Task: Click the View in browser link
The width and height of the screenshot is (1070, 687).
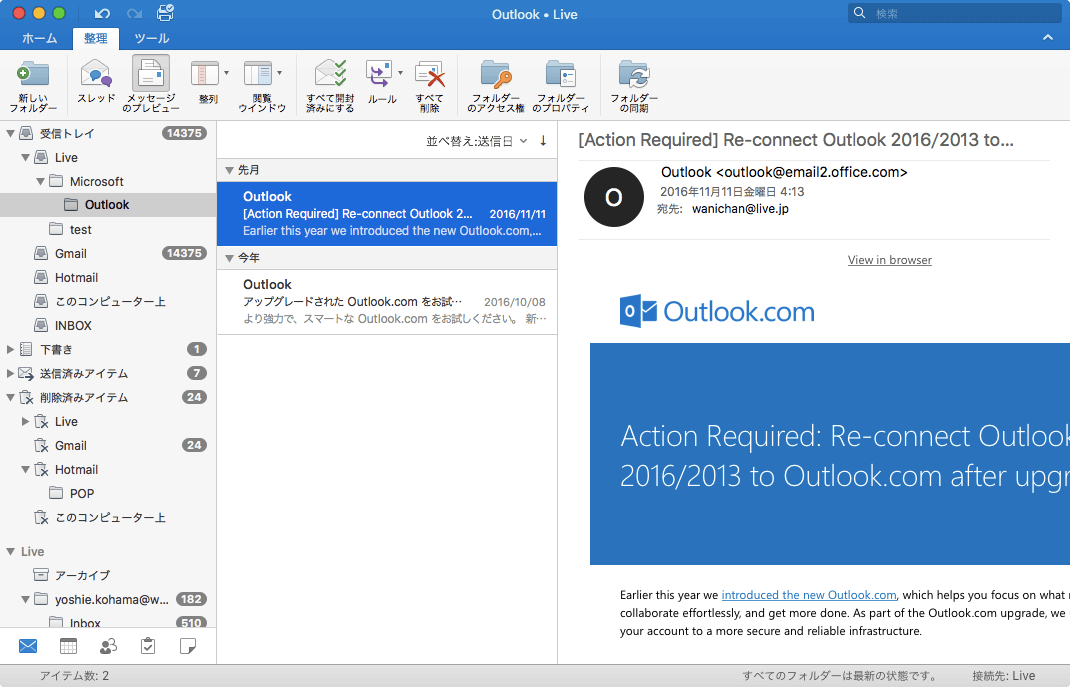Action: 889,260
